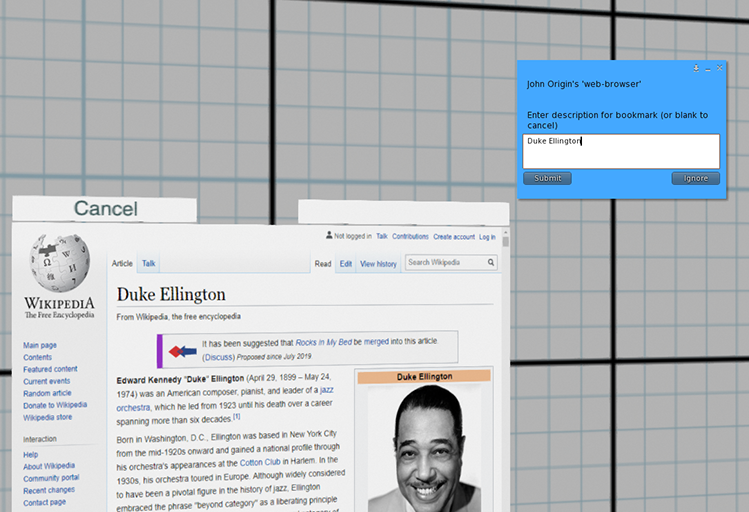
Task: Minimize the bookmark dialog
Action: click(x=707, y=68)
